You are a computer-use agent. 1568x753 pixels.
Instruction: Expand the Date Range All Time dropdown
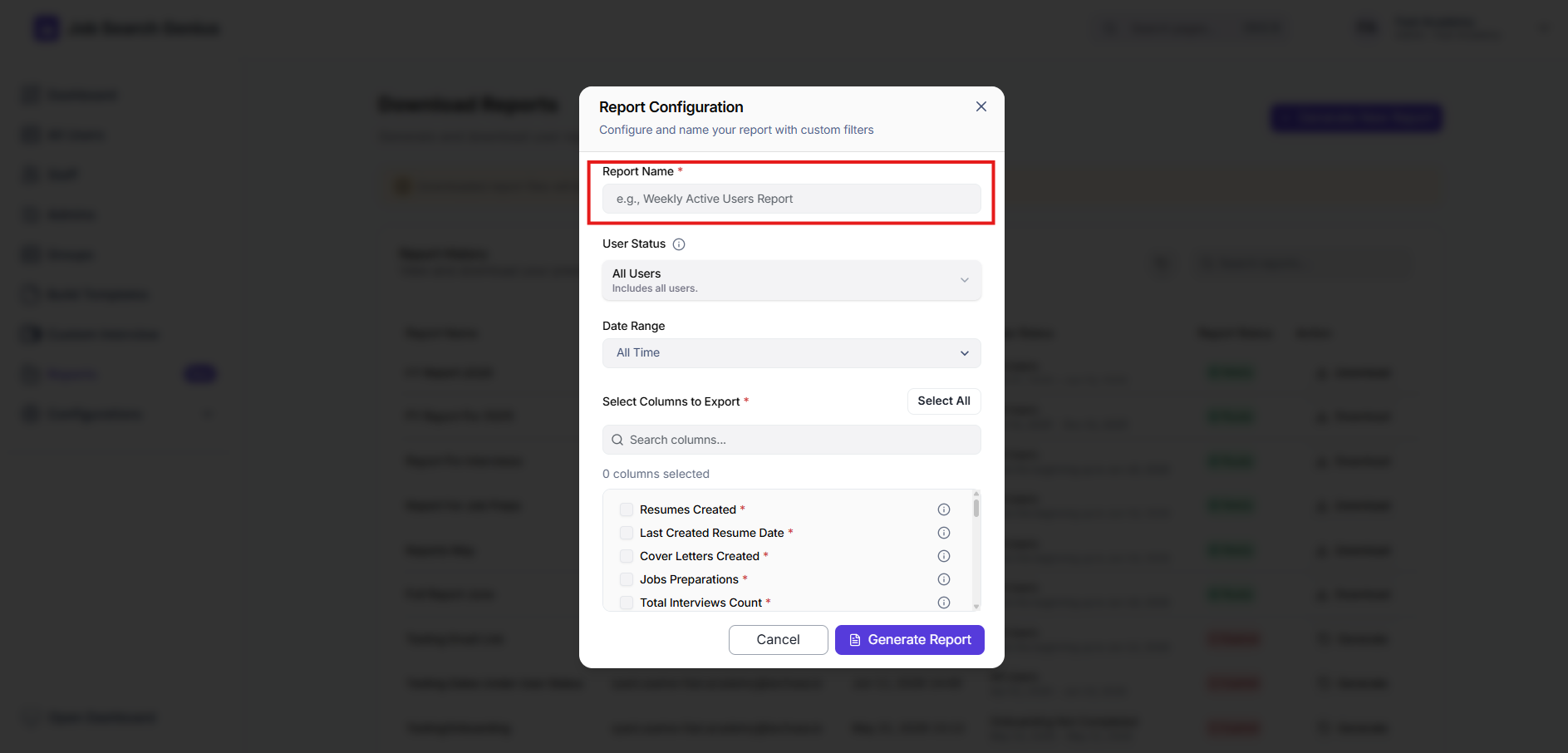tap(792, 353)
